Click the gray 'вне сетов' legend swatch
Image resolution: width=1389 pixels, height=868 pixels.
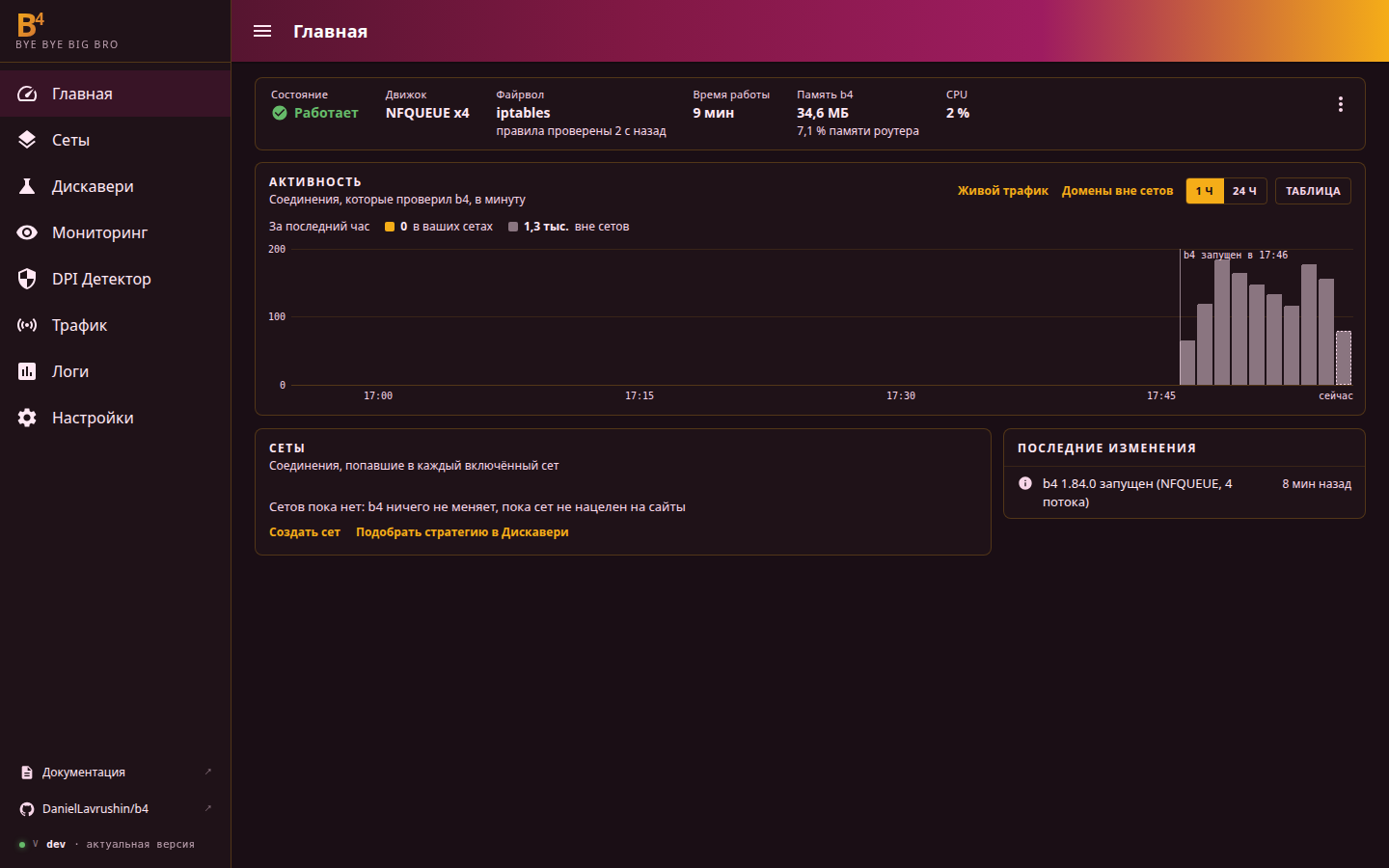(x=513, y=227)
